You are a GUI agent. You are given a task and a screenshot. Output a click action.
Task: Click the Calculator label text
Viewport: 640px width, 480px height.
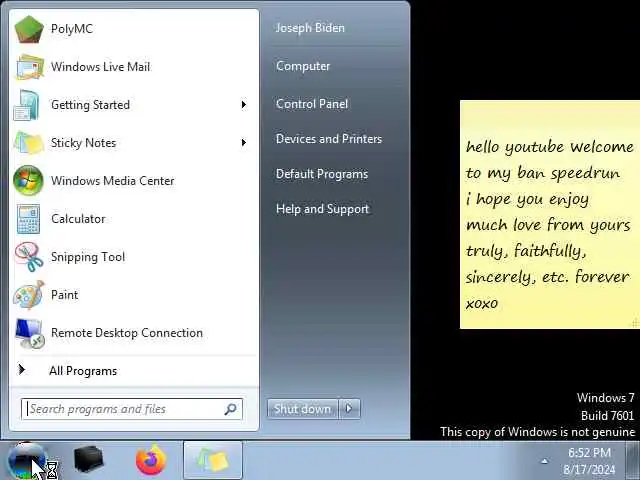coord(78,219)
